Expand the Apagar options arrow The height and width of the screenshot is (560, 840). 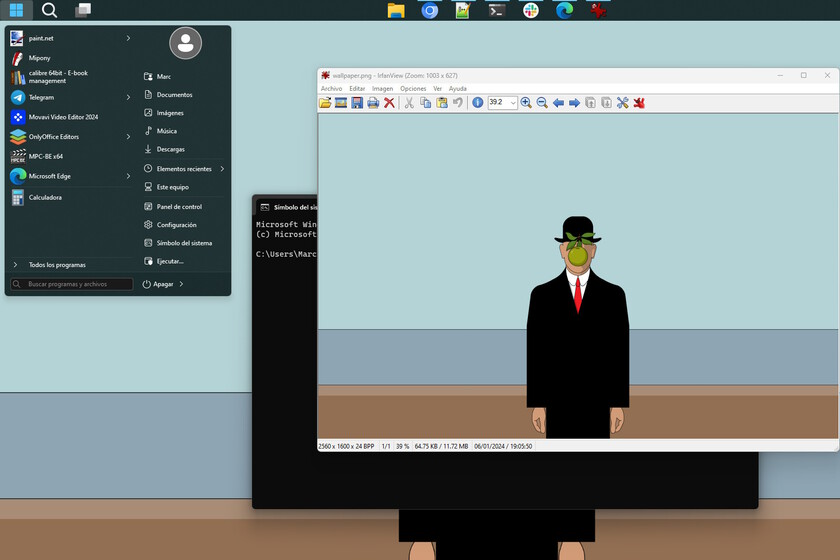pos(182,284)
